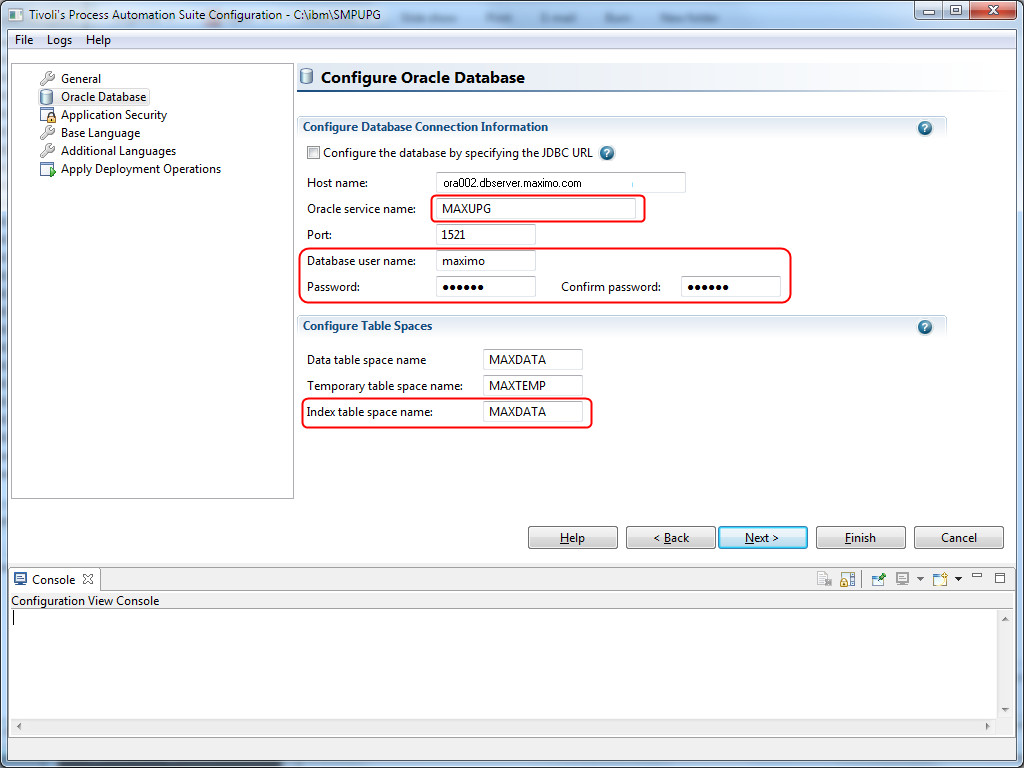The image size is (1024, 768).
Task: Click the Clear Console icon
Action: pyautogui.click(x=824, y=579)
